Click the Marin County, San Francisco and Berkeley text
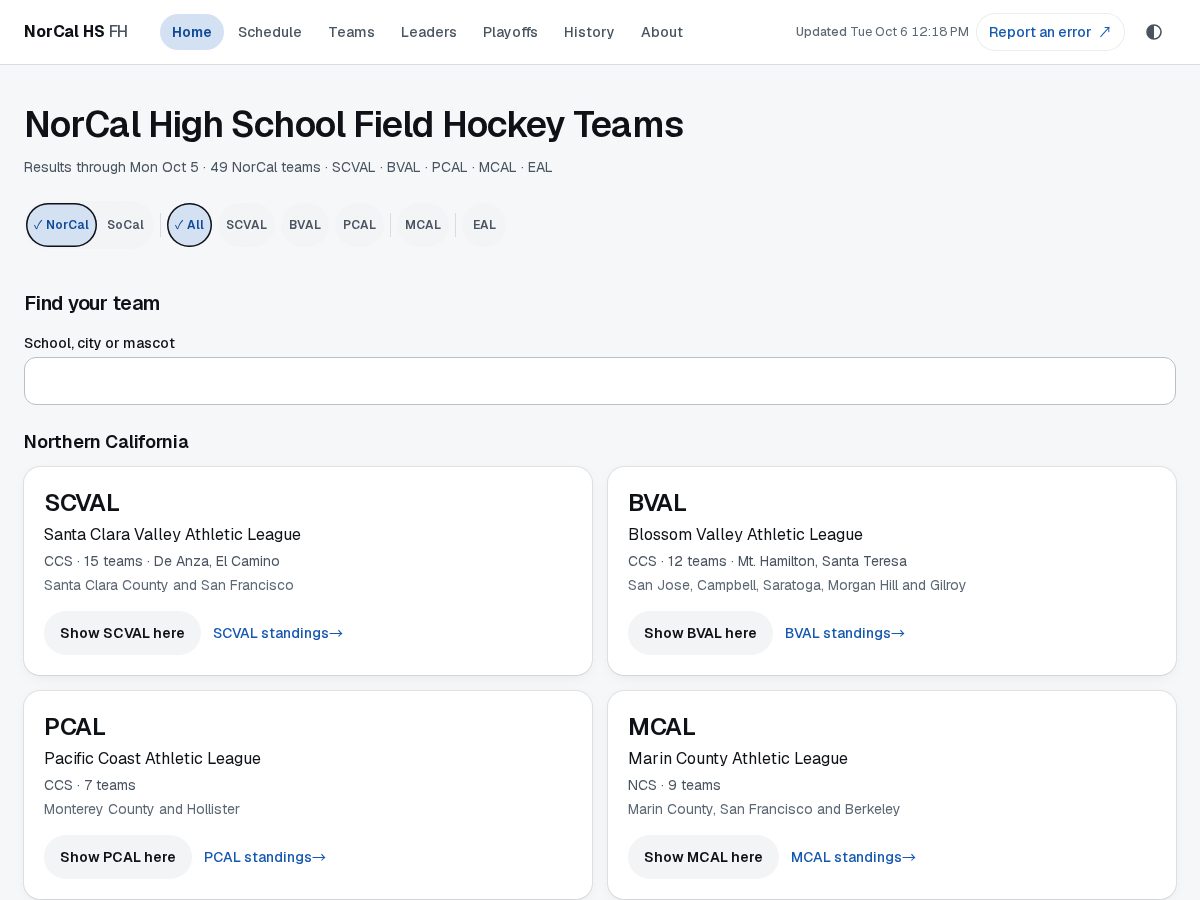This screenshot has width=1200, height=900. click(x=764, y=809)
